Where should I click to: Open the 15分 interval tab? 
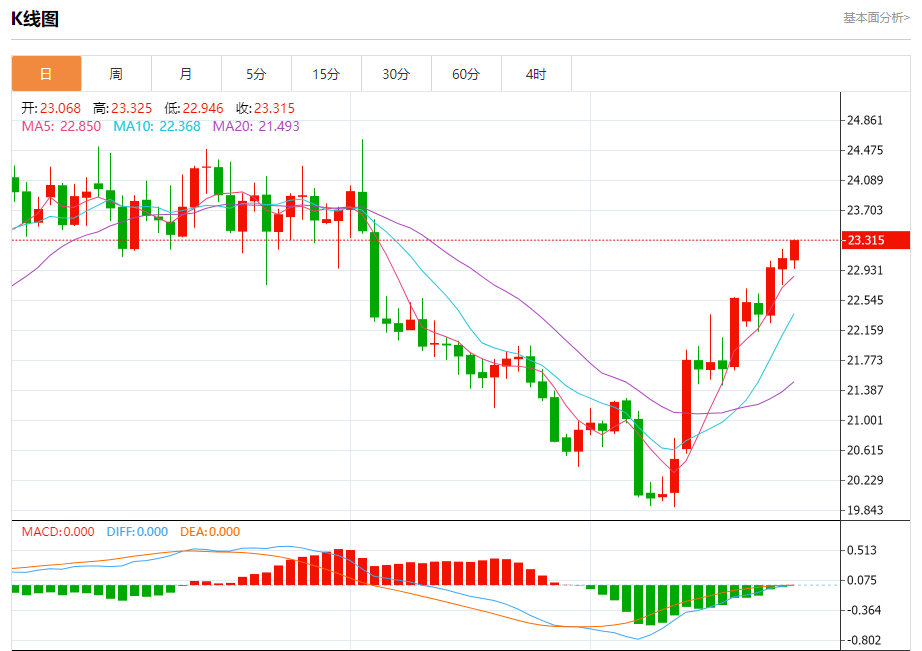point(326,74)
